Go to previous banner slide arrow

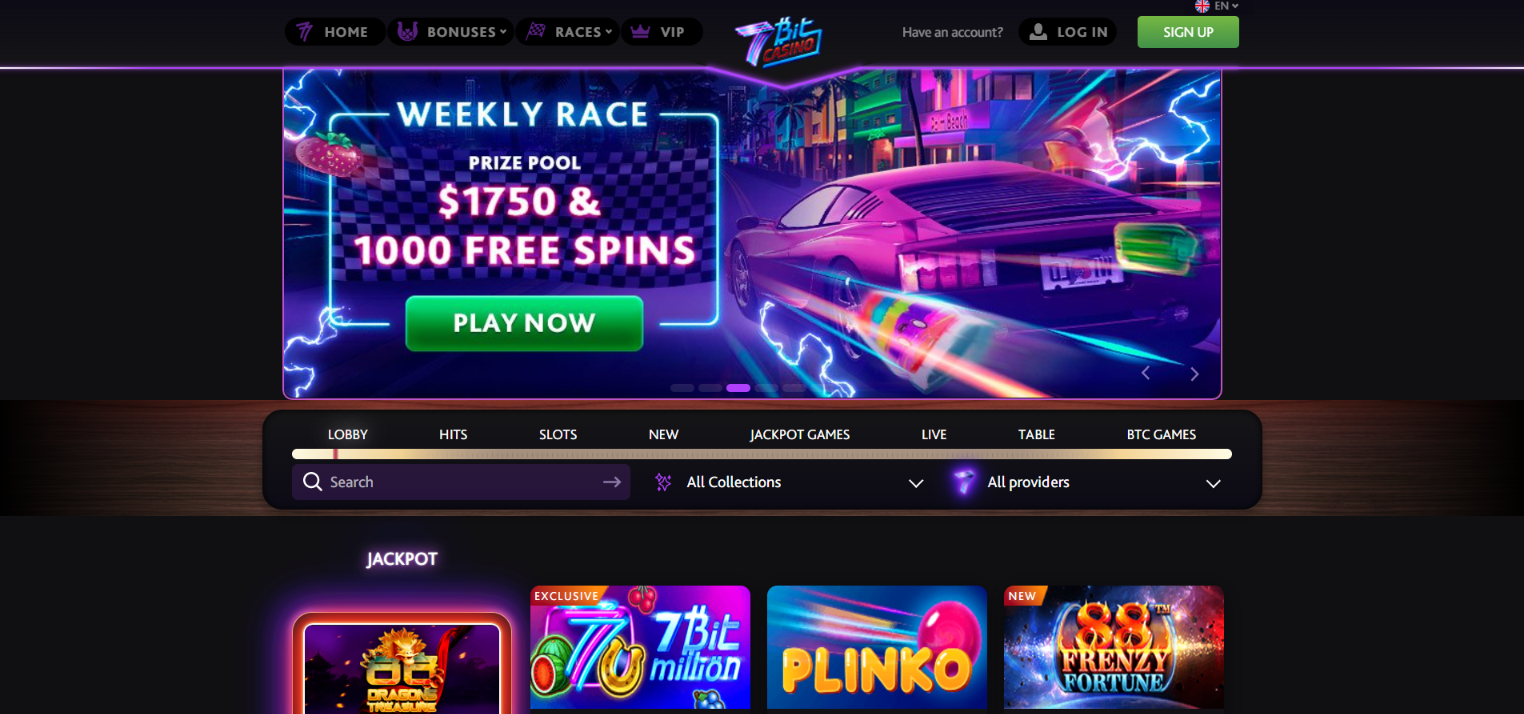click(x=1146, y=373)
